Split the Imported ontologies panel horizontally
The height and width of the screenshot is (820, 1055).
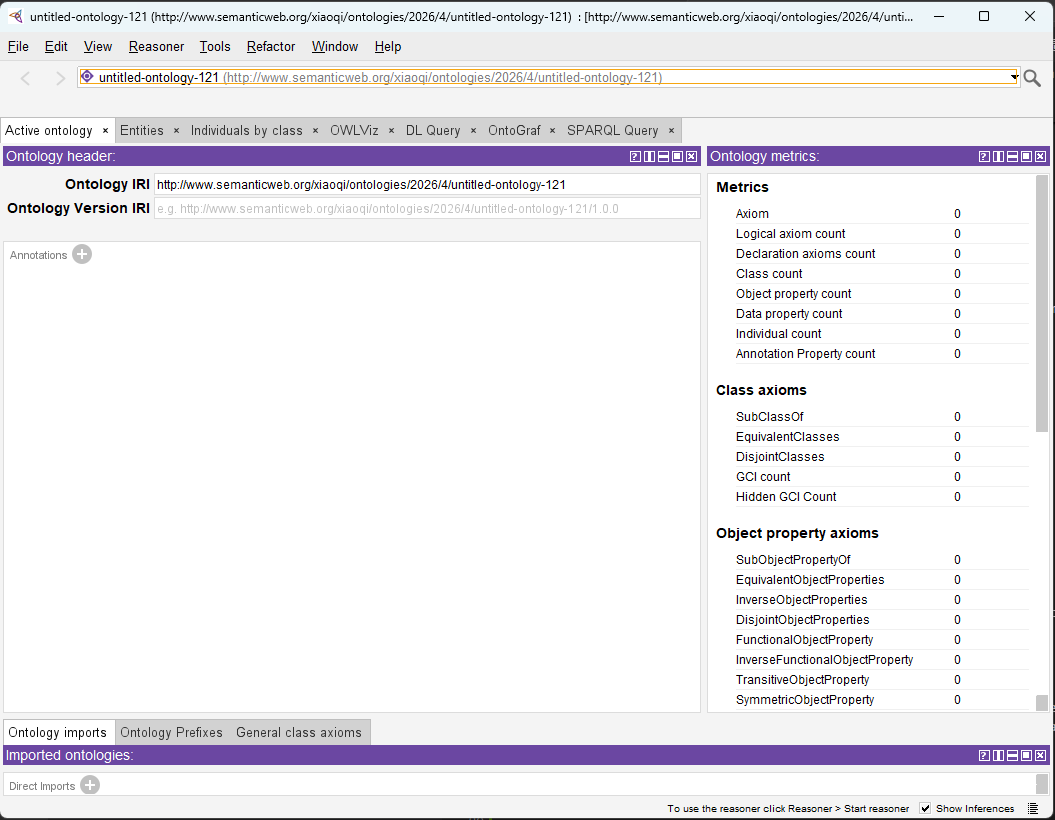pyautogui.click(x=1013, y=755)
